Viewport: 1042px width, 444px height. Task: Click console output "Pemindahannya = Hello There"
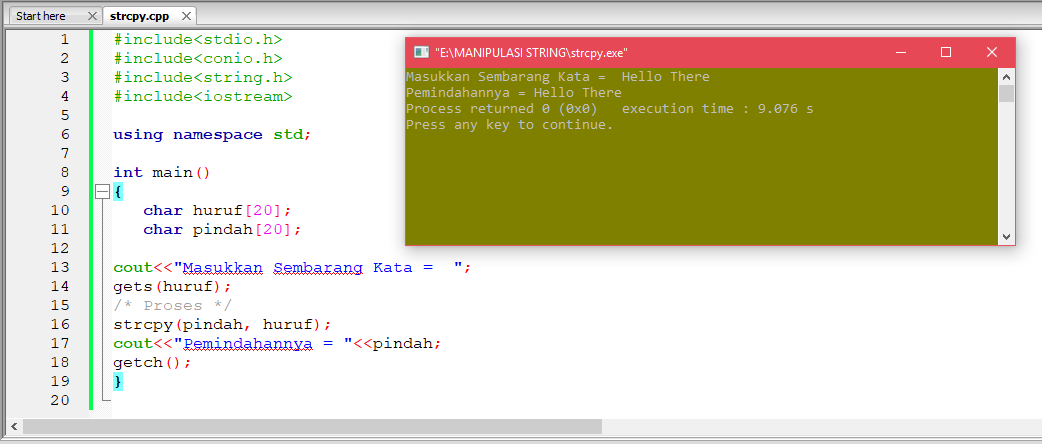coord(514,92)
